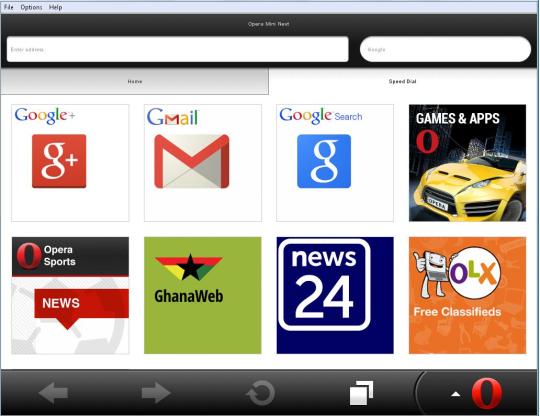Open the GhanaWeb speed dial tile

202,295
